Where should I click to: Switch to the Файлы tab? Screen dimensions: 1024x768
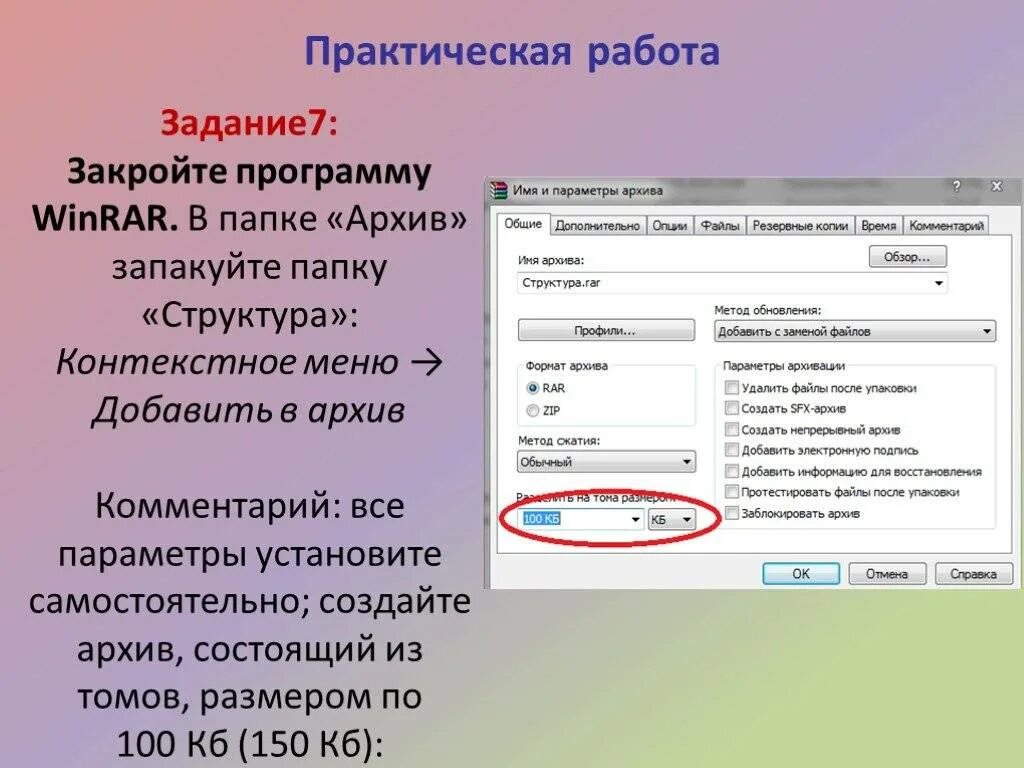tap(720, 226)
